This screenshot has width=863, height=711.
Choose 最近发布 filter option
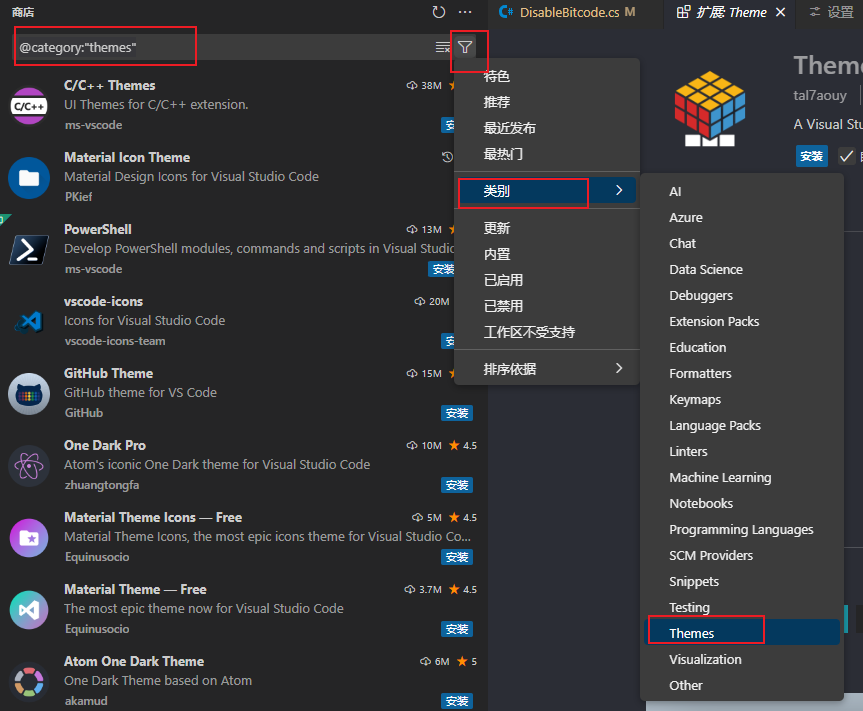[x=548, y=128]
